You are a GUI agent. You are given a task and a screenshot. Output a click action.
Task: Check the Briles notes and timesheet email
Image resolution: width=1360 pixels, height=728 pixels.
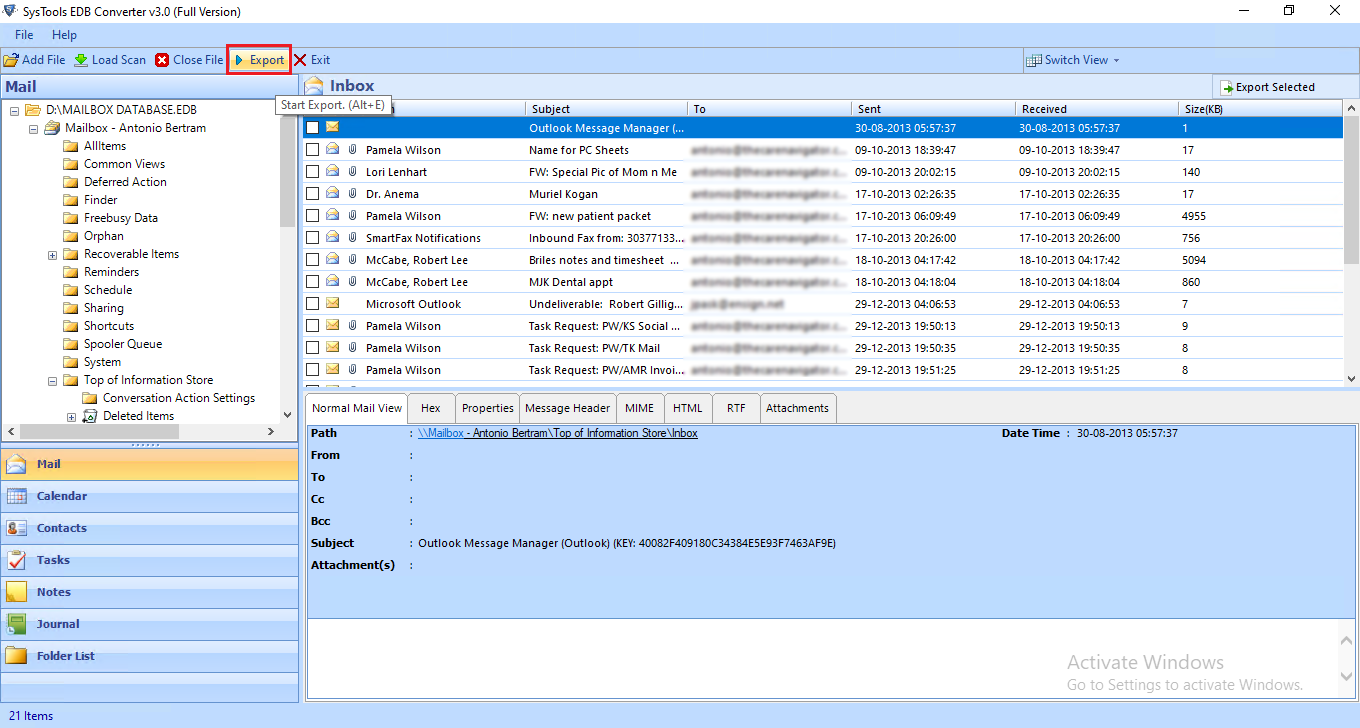coord(313,260)
